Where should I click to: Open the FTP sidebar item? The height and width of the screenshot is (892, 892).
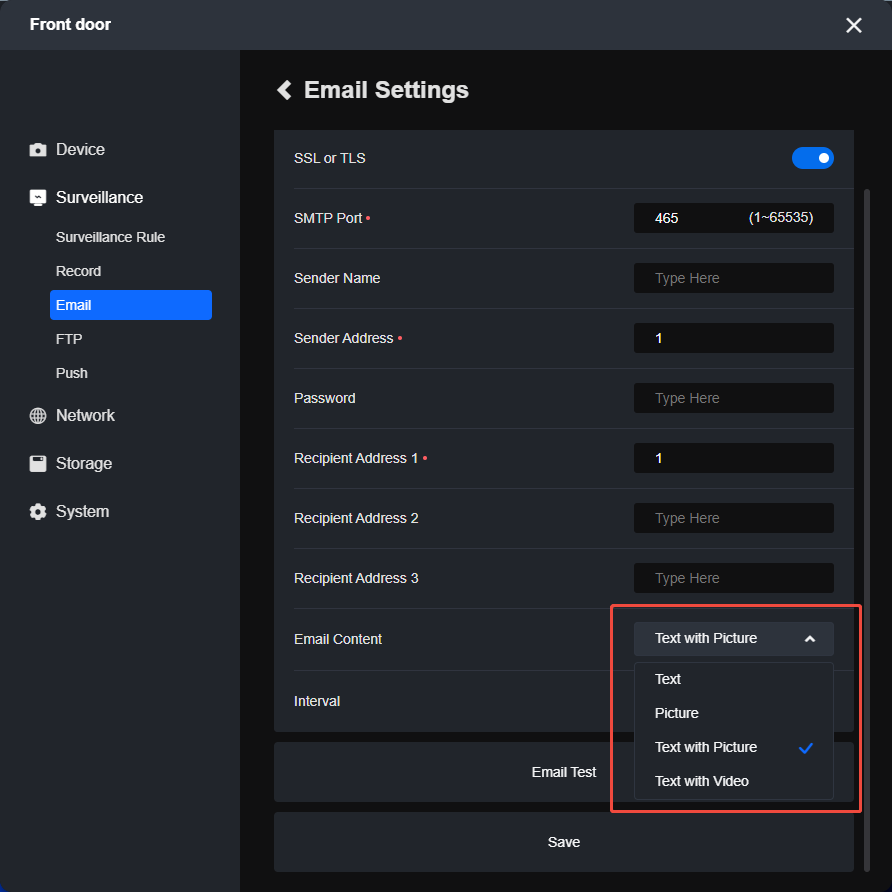69,339
